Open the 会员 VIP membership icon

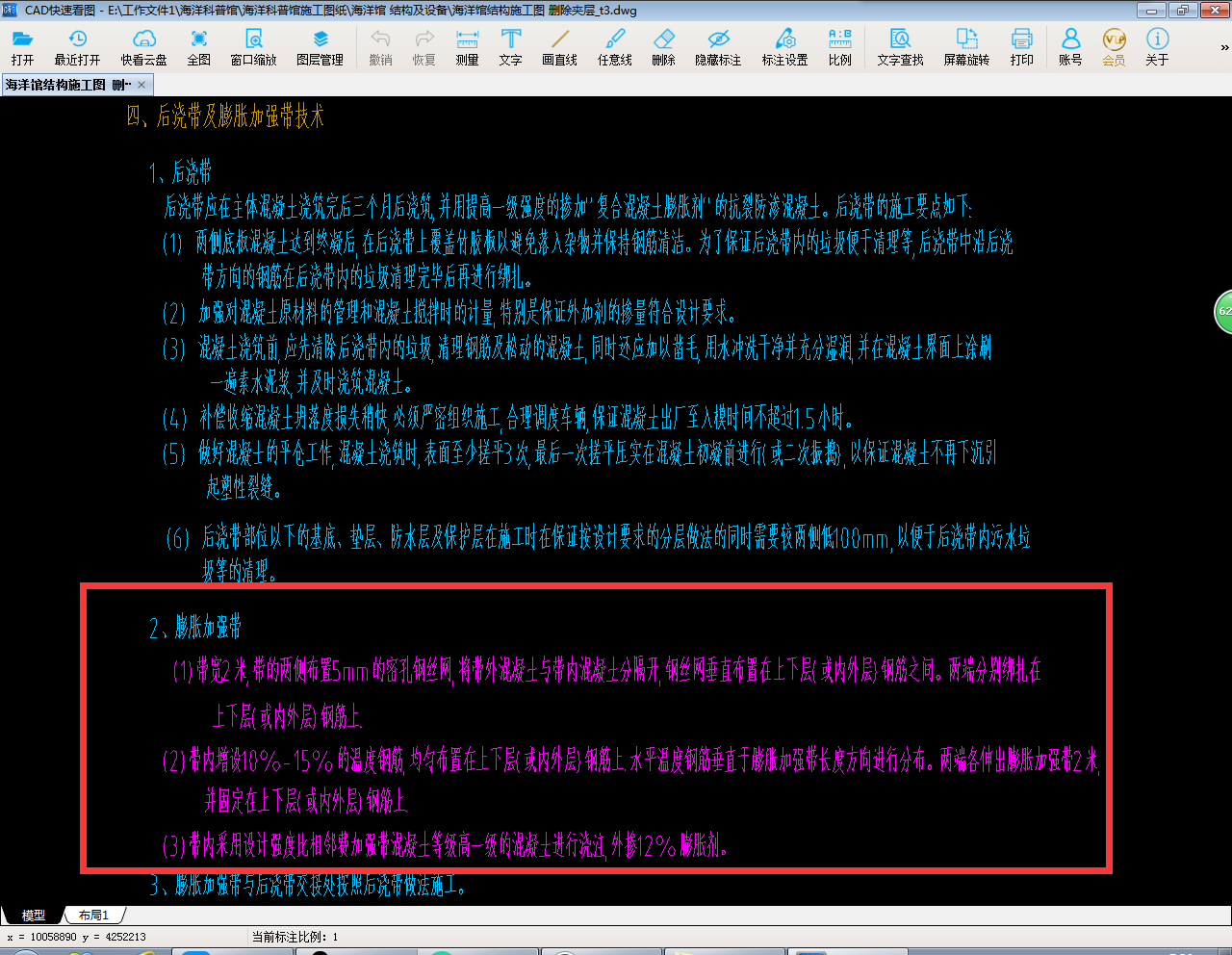pos(1114,46)
